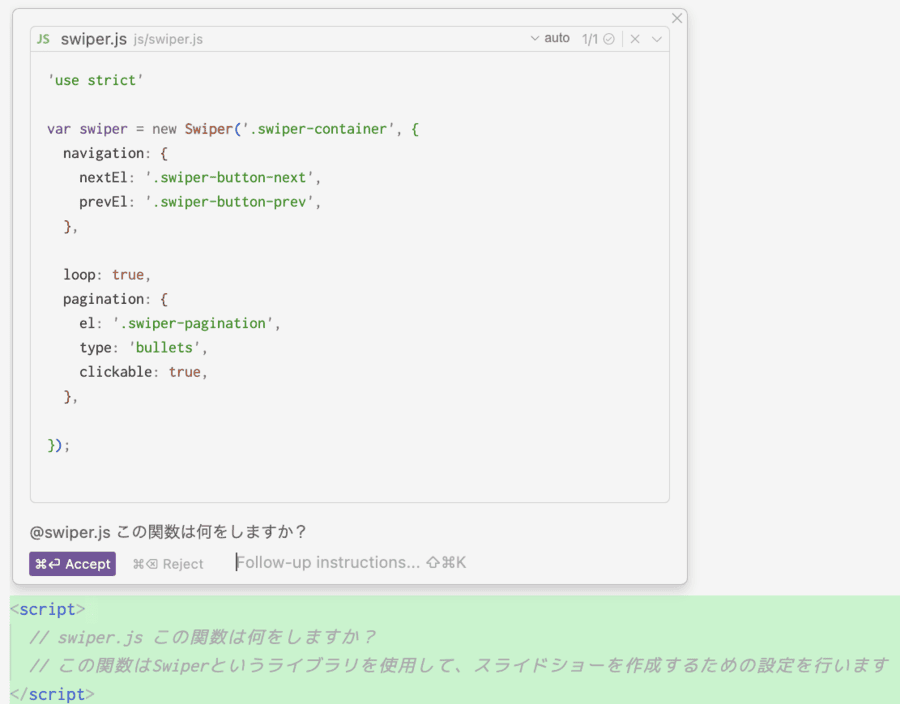
Task: Click the pagination: { line
Action: tap(115, 299)
